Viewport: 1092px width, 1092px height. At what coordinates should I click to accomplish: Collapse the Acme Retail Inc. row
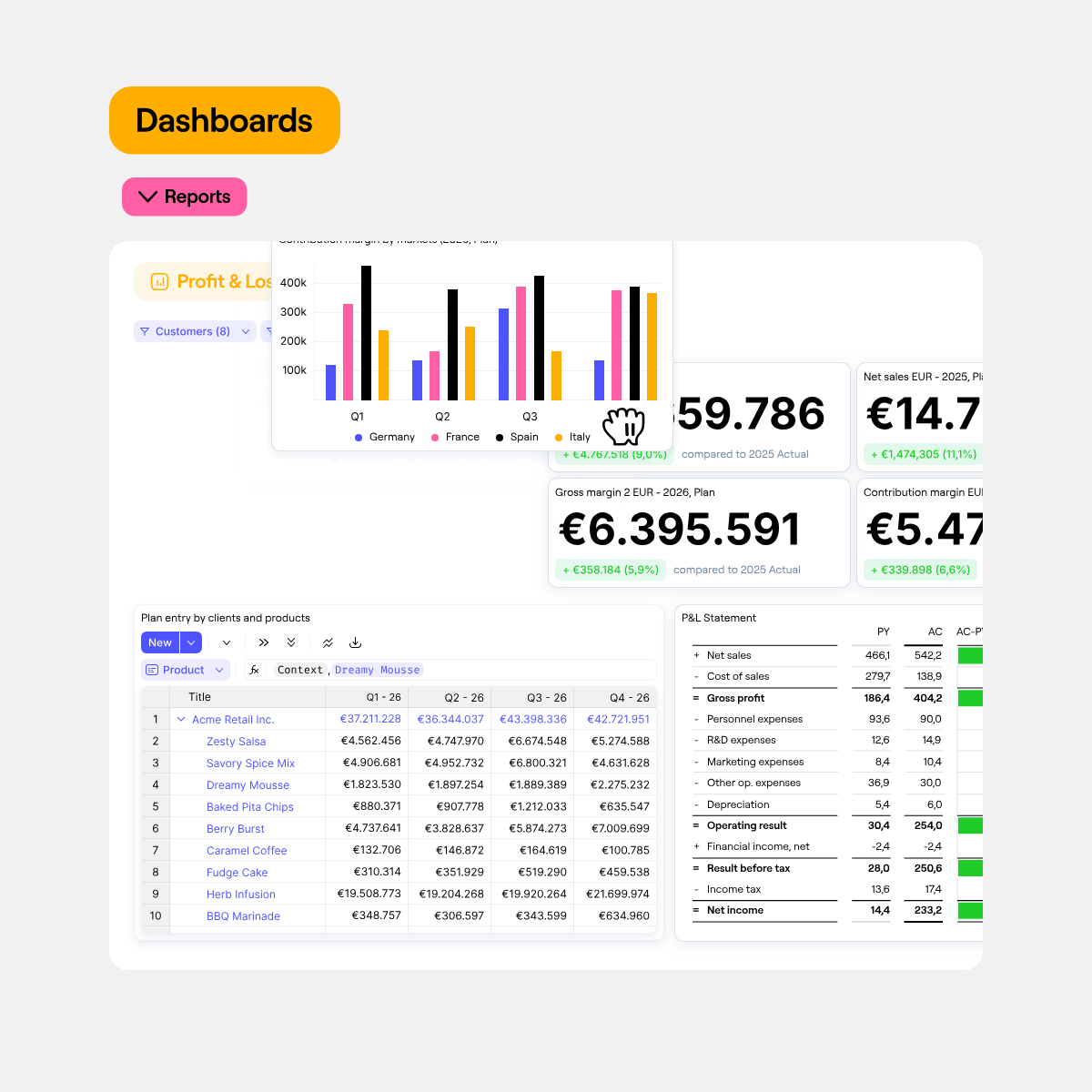pos(181,720)
